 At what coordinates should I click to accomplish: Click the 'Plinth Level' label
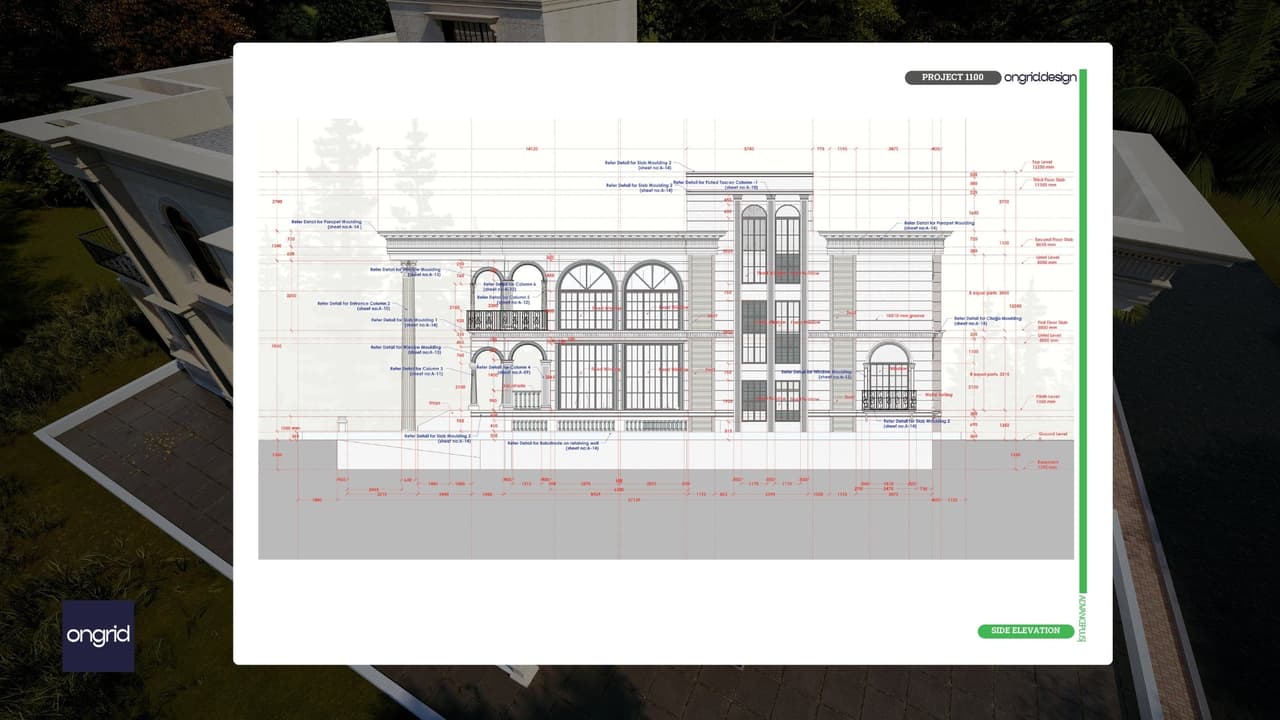(1046, 399)
